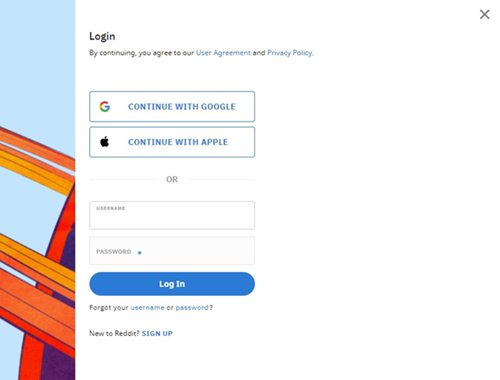Click the forgot username link
The width and height of the screenshot is (500, 380).
(x=147, y=307)
